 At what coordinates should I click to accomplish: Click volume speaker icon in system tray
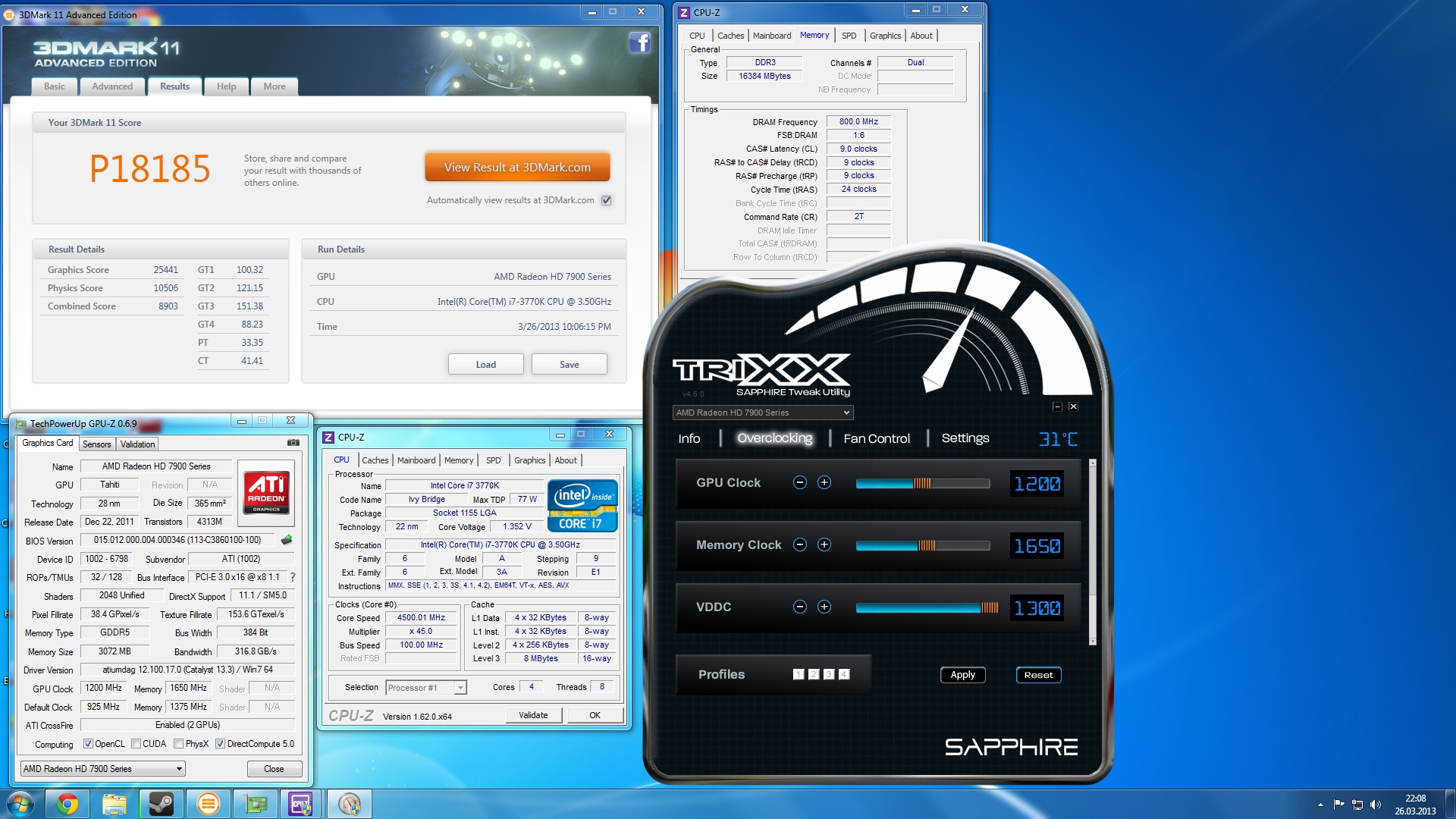1376,805
